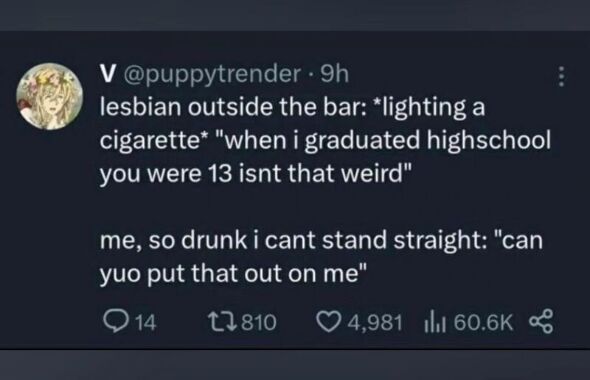Click the reply count 14
590x380 pixels.
[145, 323]
